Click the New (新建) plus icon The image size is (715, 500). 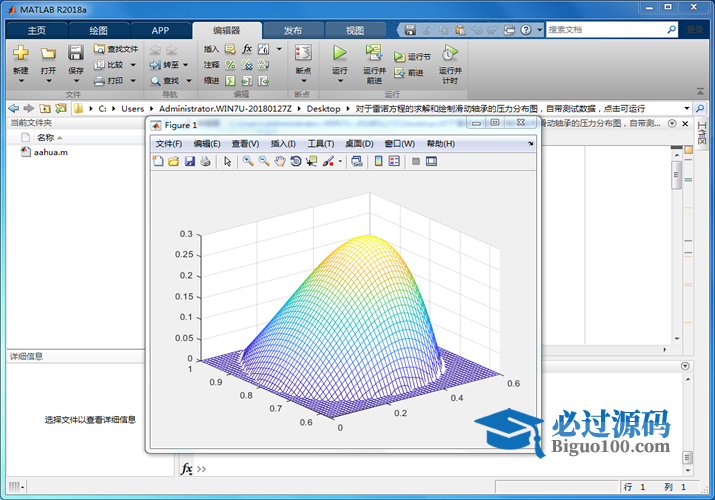click(21, 53)
